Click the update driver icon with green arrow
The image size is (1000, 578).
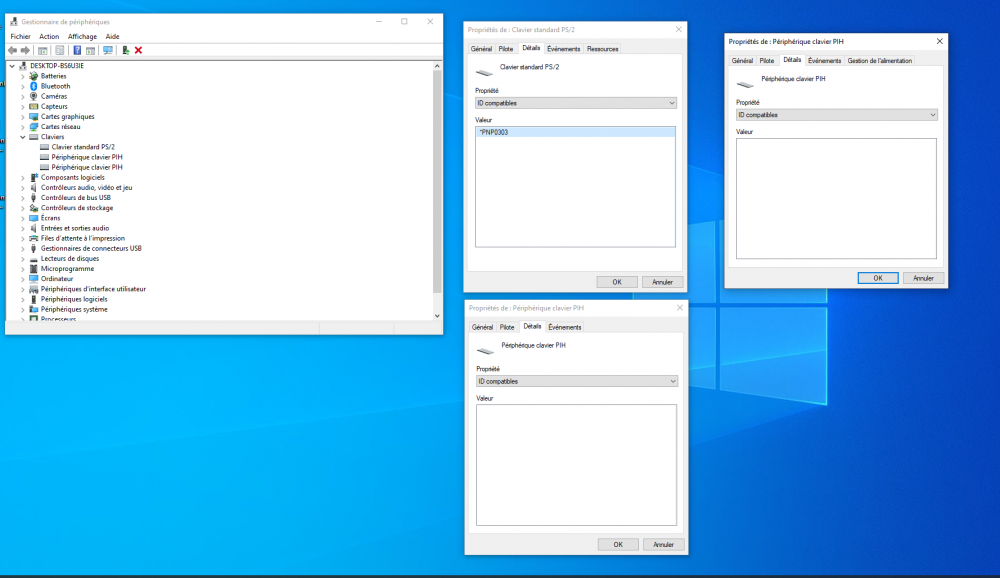point(126,50)
